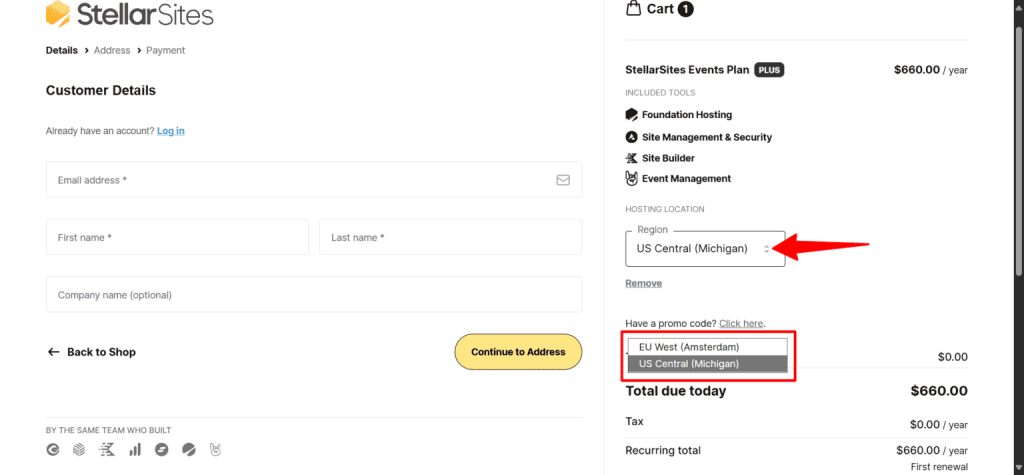Image resolution: width=1024 pixels, height=475 pixels.
Task: Open the Region hosting location dropdown
Action: (705, 249)
